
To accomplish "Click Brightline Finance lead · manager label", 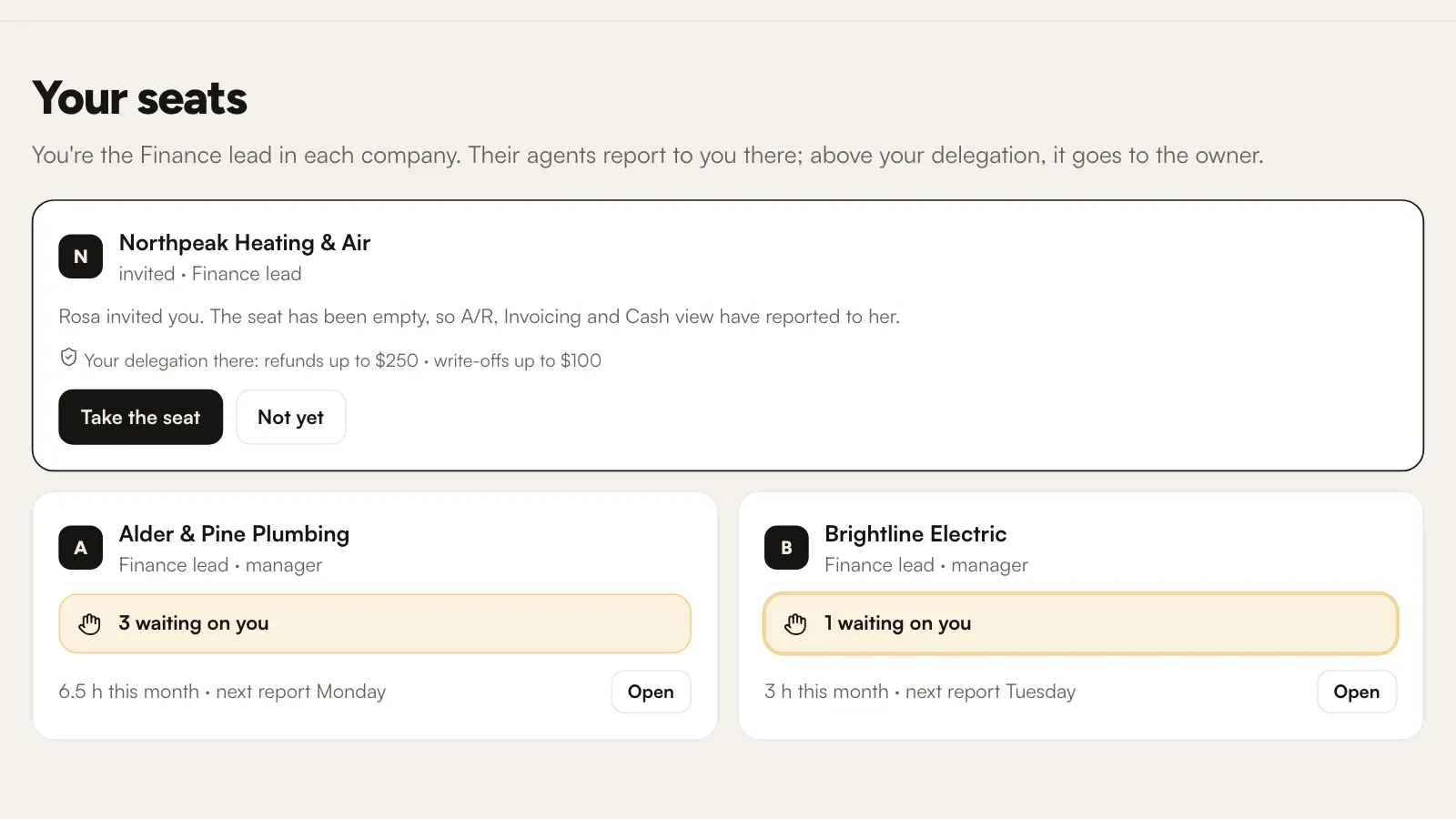I will pyautogui.click(x=926, y=565).
